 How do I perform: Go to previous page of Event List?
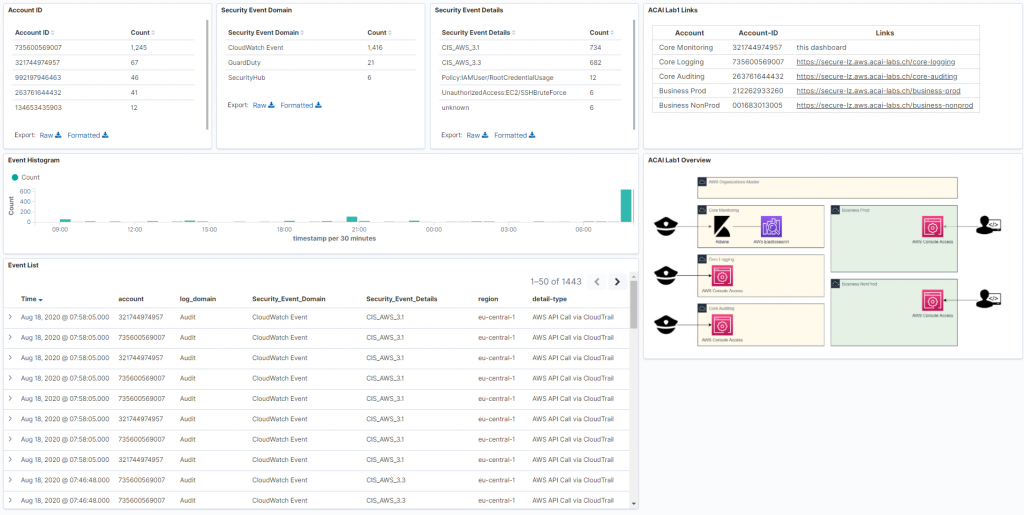point(596,282)
